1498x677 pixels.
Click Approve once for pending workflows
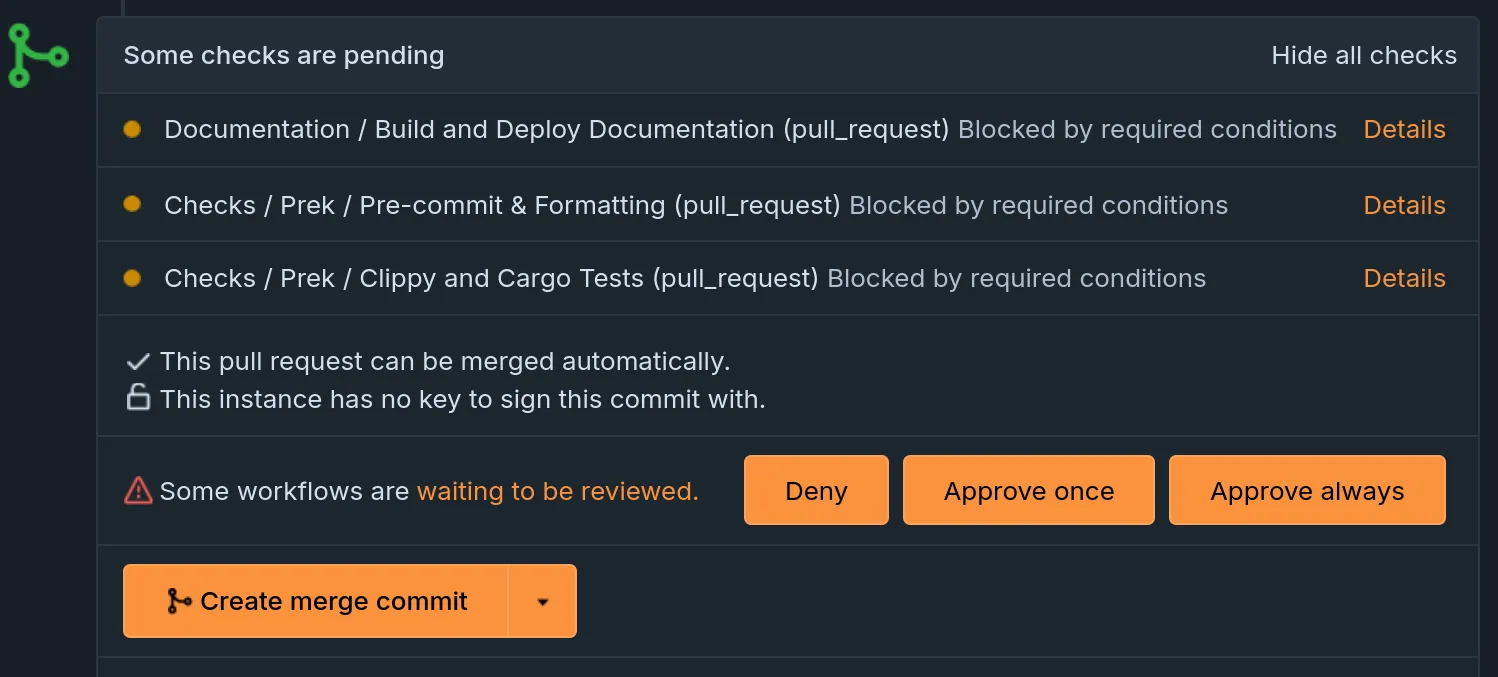[x=1028, y=490]
